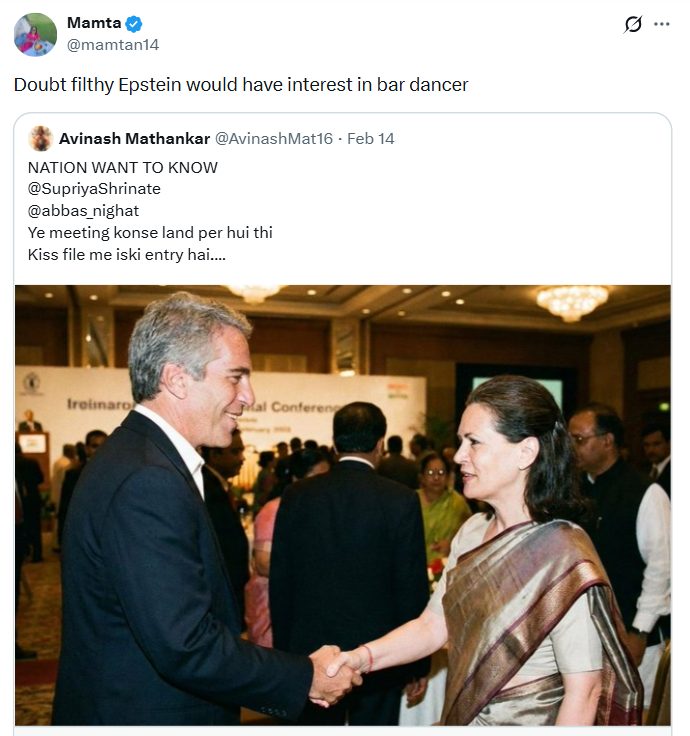Click the 'NATION WANT TO KNOW' line

(123, 168)
